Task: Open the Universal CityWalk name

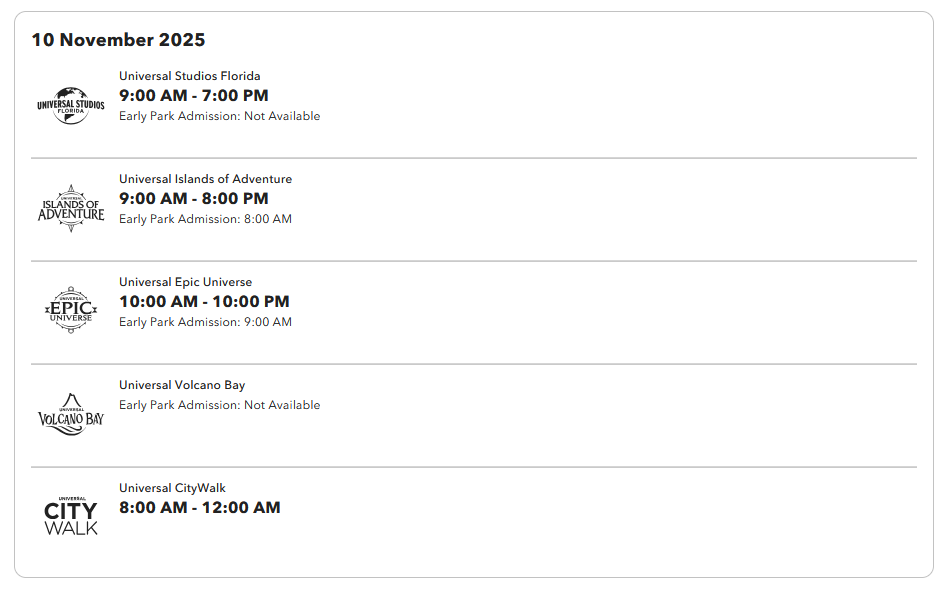Action: [172, 488]
